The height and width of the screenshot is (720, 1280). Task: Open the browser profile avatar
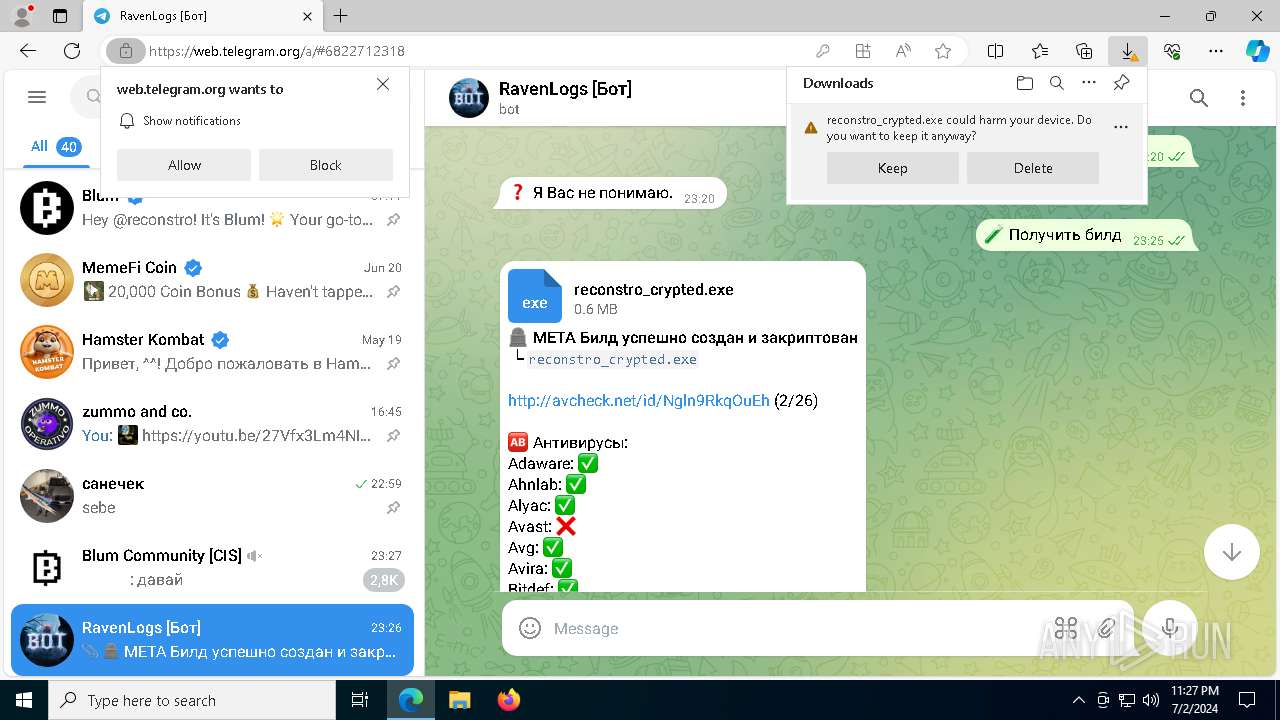[x=21, y=16]
